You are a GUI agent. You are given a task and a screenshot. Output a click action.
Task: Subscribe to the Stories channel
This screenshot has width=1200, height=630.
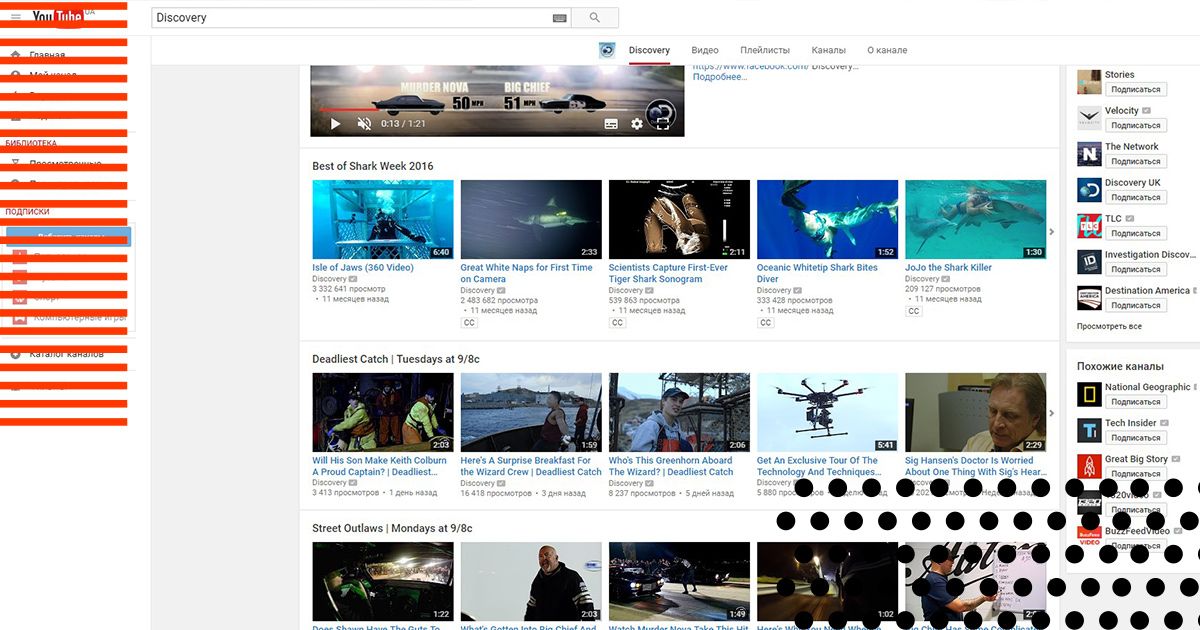click(1136, 90)
